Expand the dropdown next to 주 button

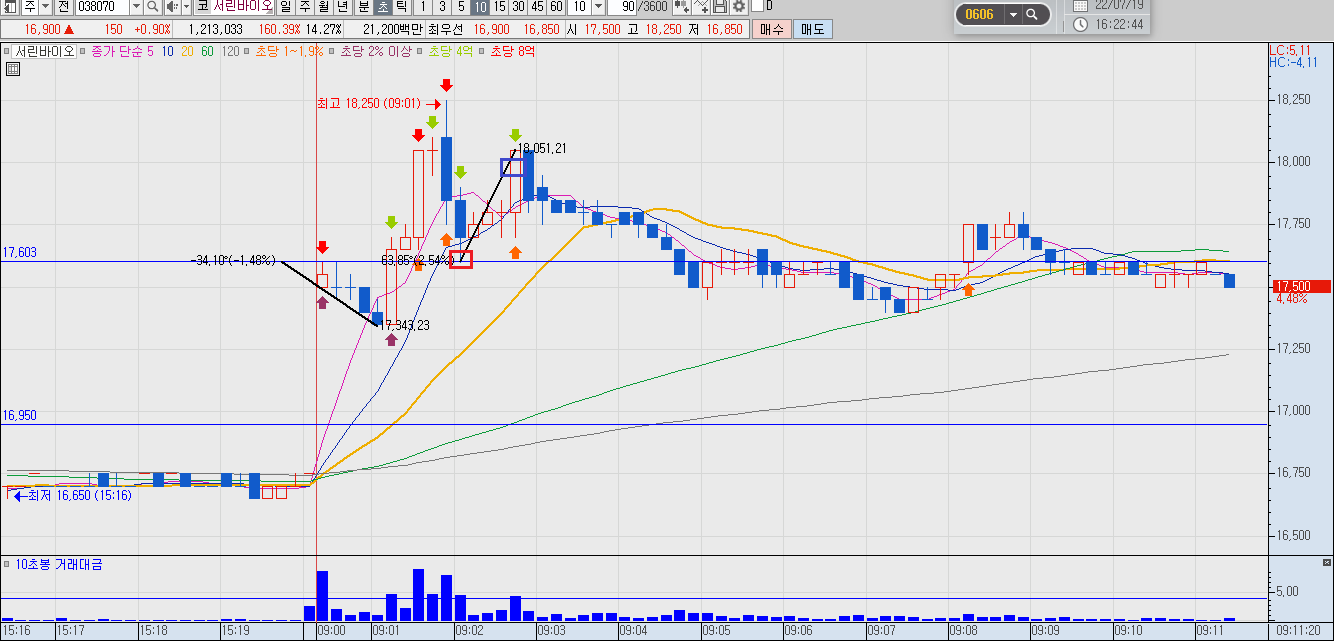[45, 7]
